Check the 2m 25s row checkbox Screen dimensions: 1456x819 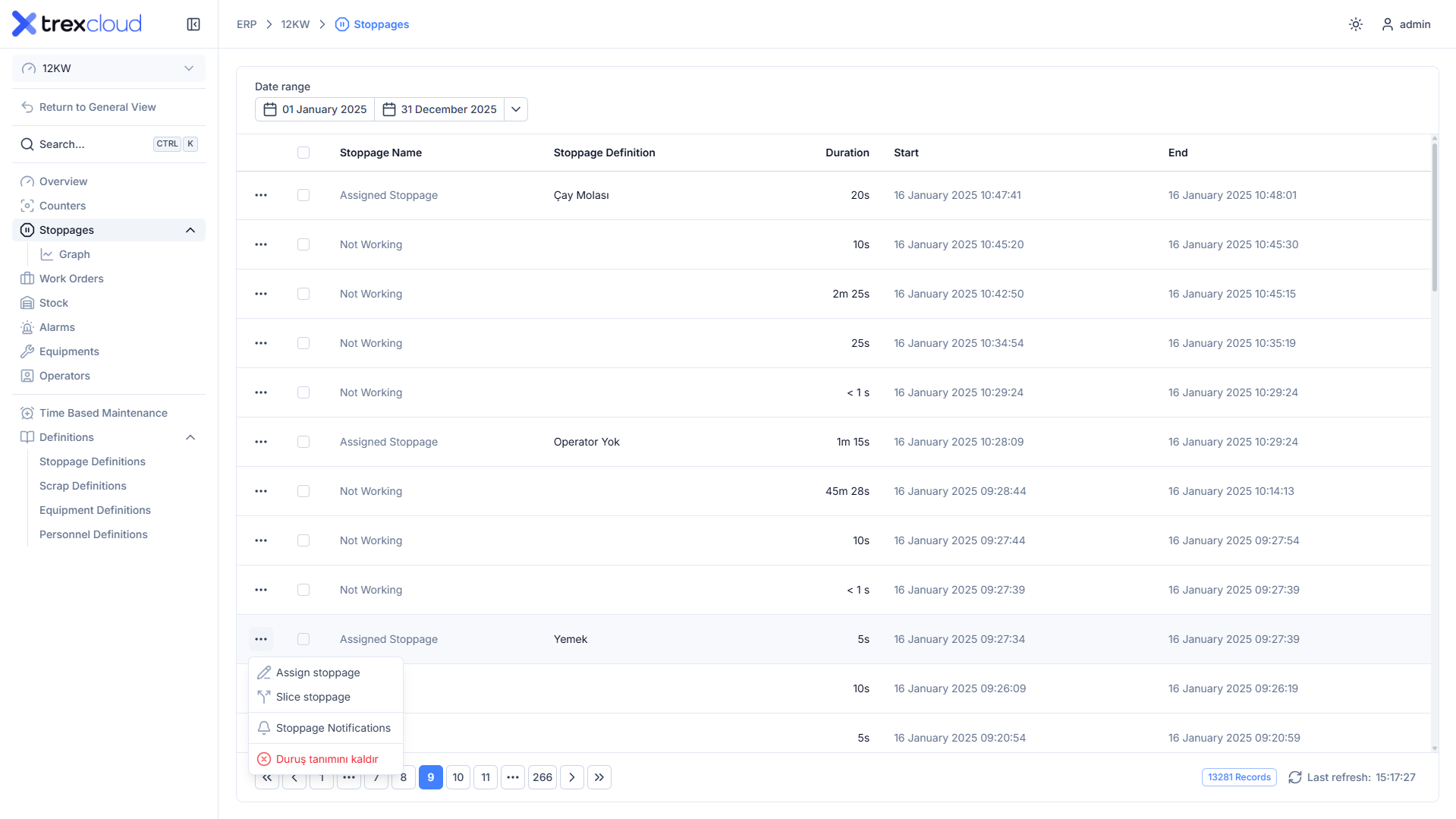(303, 294)
